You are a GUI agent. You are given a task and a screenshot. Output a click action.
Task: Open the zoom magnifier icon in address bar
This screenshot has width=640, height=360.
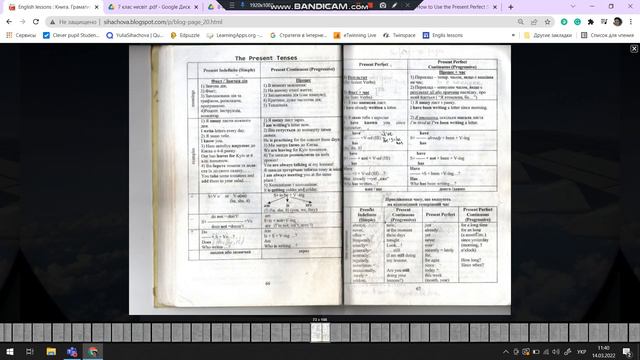(x=520, y=22)
